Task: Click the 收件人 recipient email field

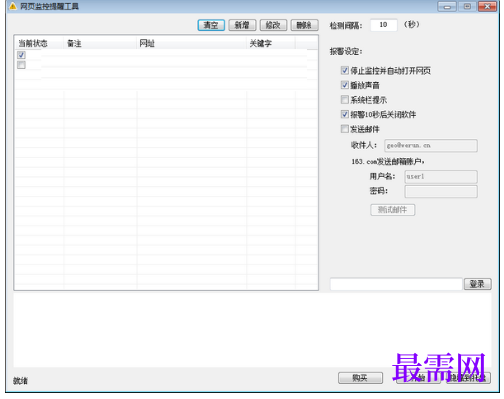Action: pyautogui.click(x=431, y=146)
